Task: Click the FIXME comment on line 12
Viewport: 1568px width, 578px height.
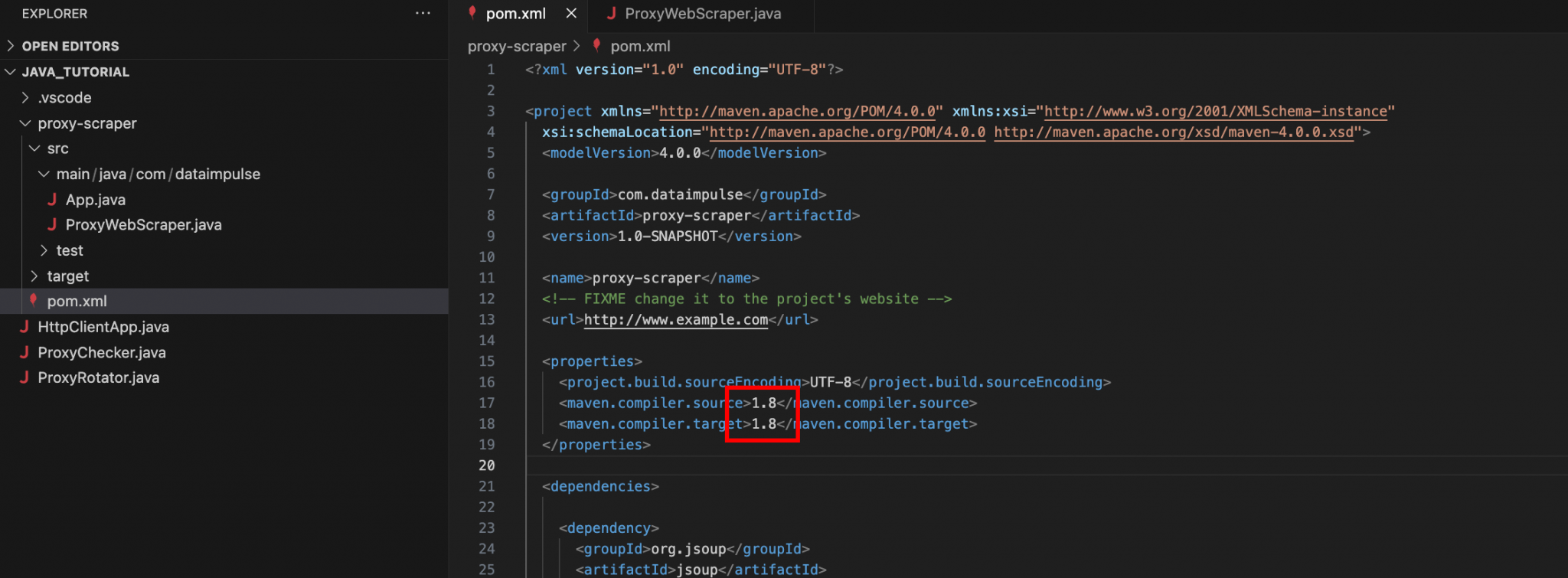Action: pyautogui.click(x=747, y=299)
